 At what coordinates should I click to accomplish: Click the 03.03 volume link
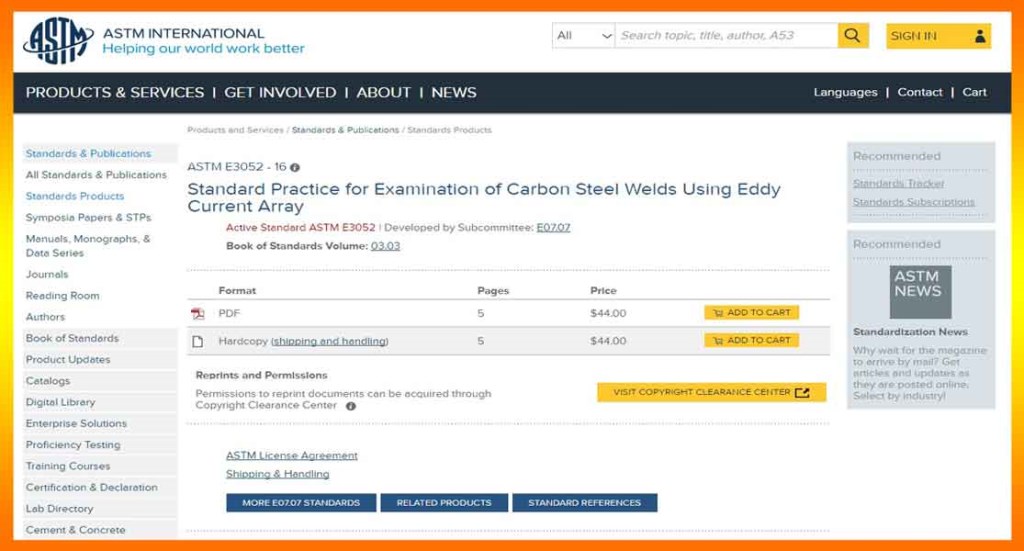tap(385, 245)
